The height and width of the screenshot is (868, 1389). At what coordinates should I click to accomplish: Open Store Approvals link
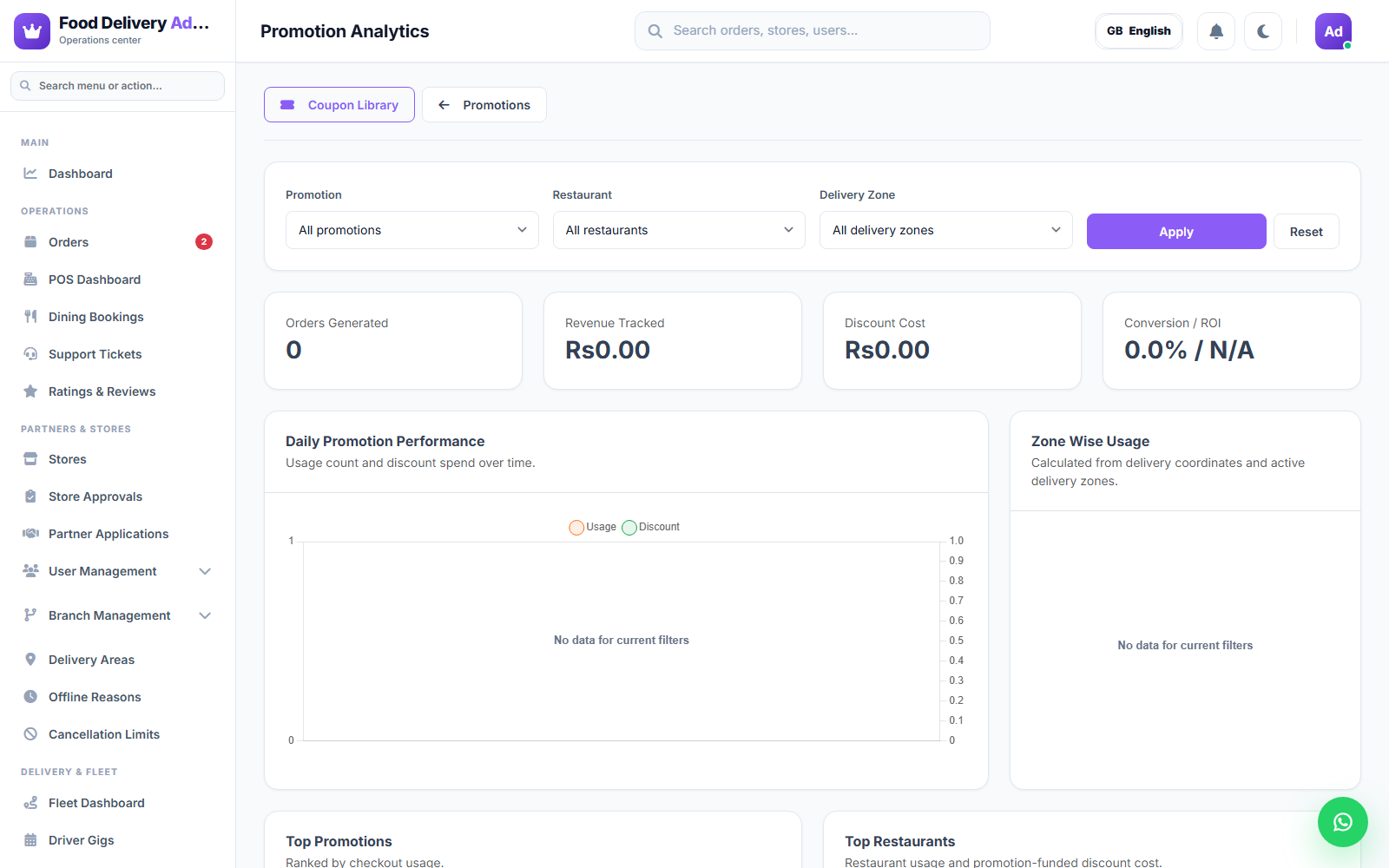[117, 496]
